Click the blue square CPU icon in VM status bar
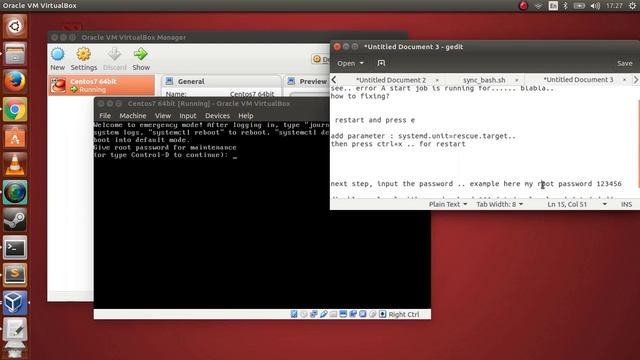This screenshot has height=360, width=640. [363, 314]
